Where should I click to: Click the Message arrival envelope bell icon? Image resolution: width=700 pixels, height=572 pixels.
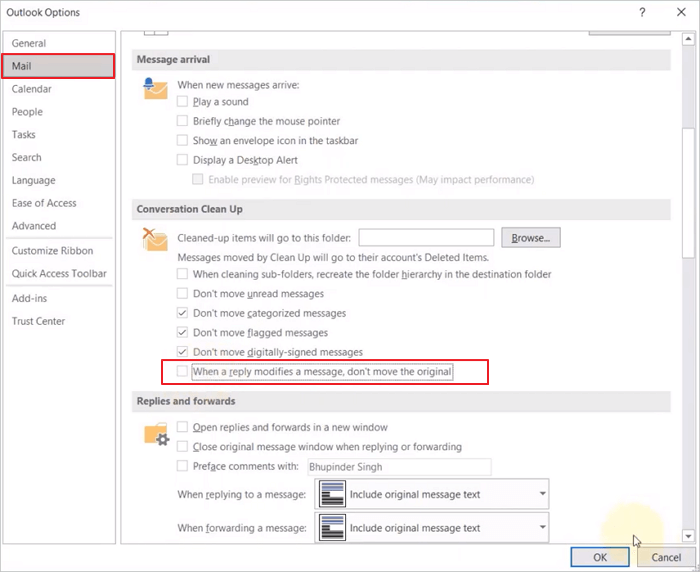point(154,89)
